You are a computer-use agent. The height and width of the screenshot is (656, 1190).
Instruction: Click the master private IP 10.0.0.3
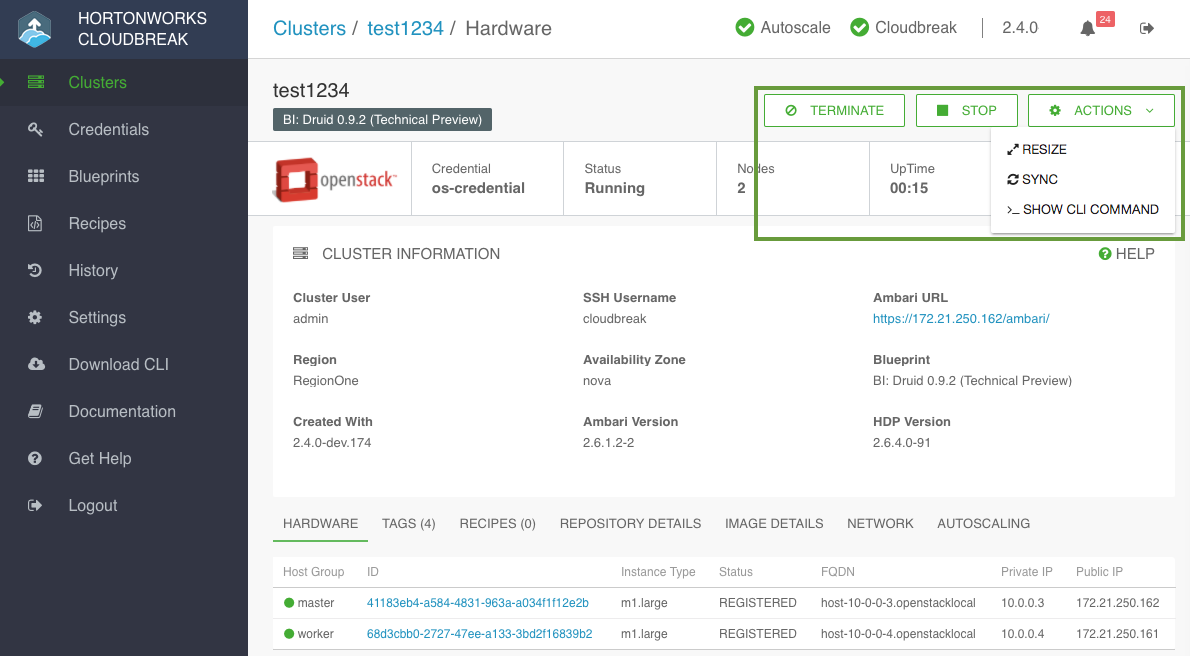click(1022, 603)
